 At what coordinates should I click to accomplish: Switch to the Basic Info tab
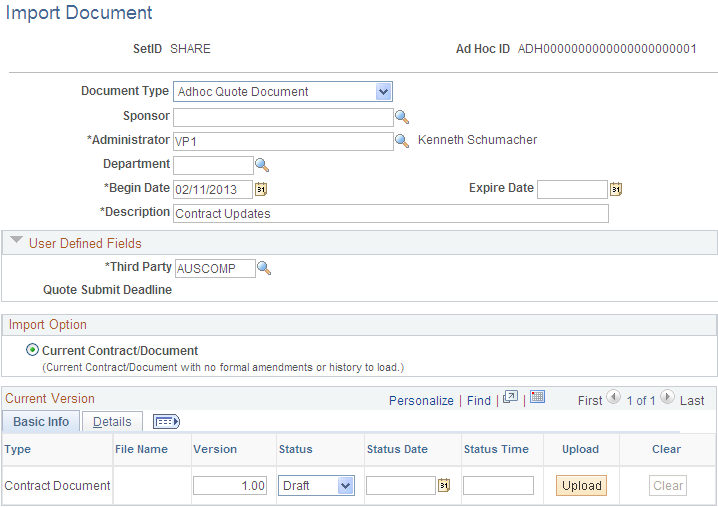41,421
